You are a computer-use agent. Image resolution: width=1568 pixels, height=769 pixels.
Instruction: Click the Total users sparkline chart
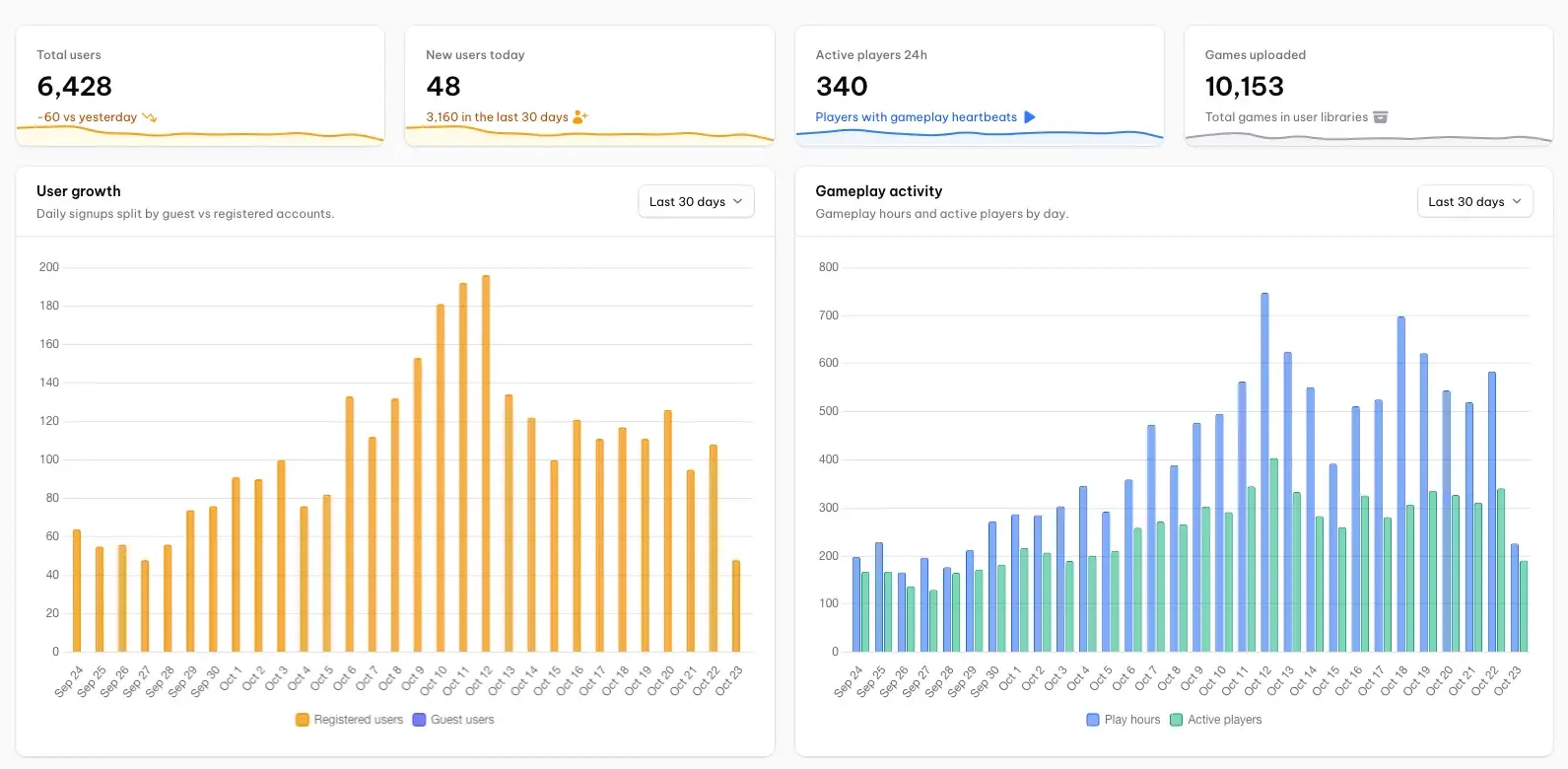click(200, 136)
